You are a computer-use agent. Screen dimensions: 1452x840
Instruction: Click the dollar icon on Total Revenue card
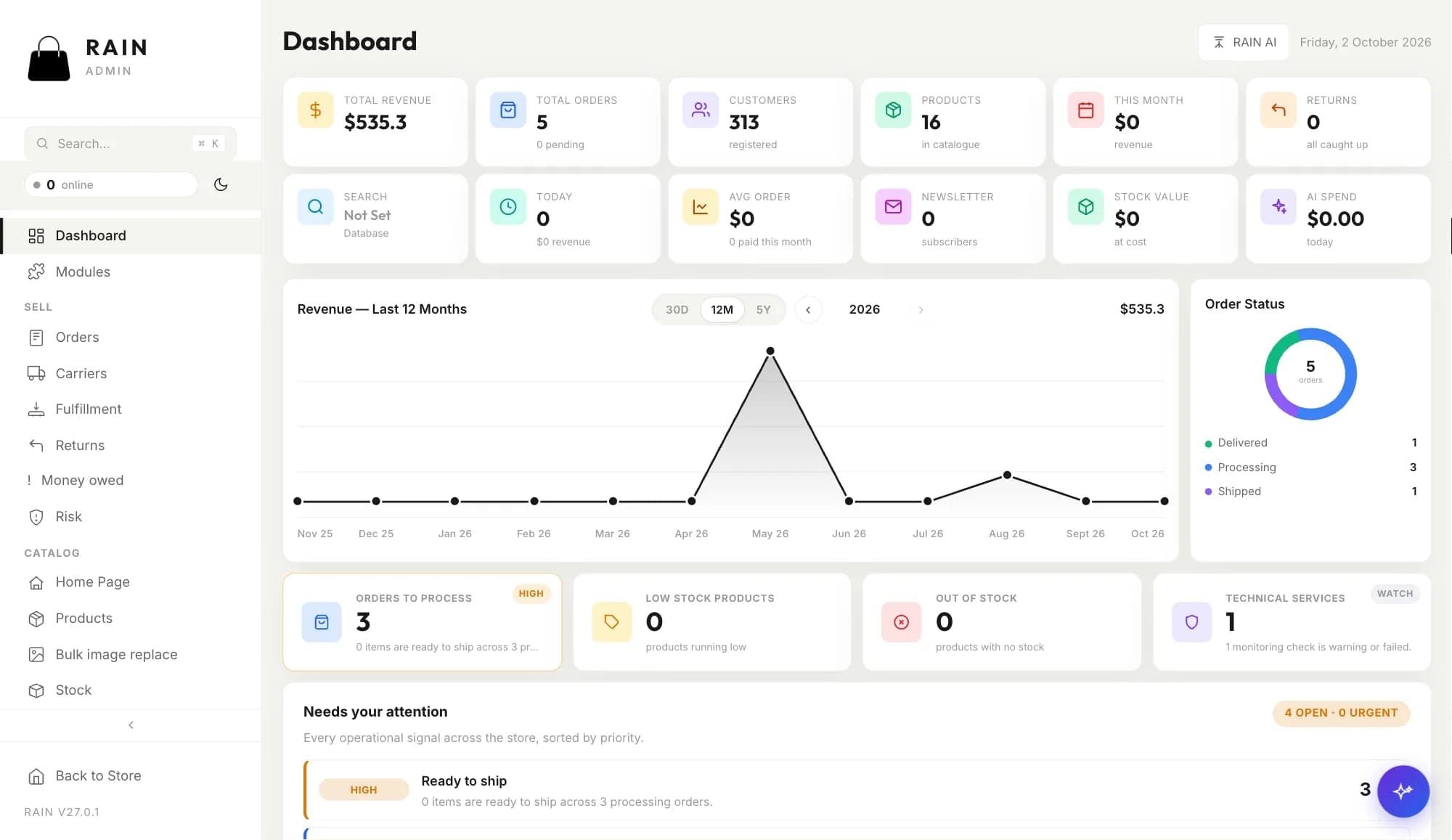pyautogui.click(x=315, y=110)
